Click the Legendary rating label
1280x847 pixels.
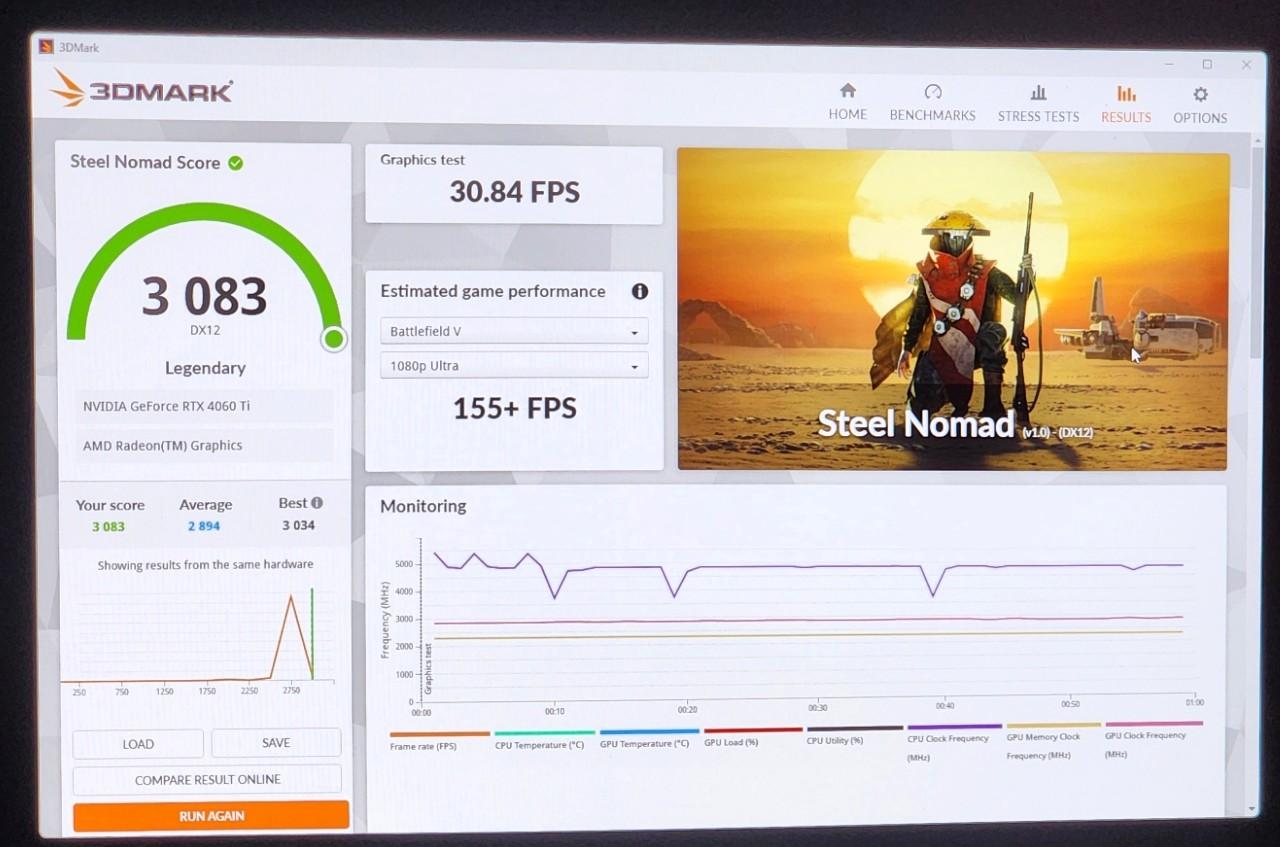[x=205, y=368]
